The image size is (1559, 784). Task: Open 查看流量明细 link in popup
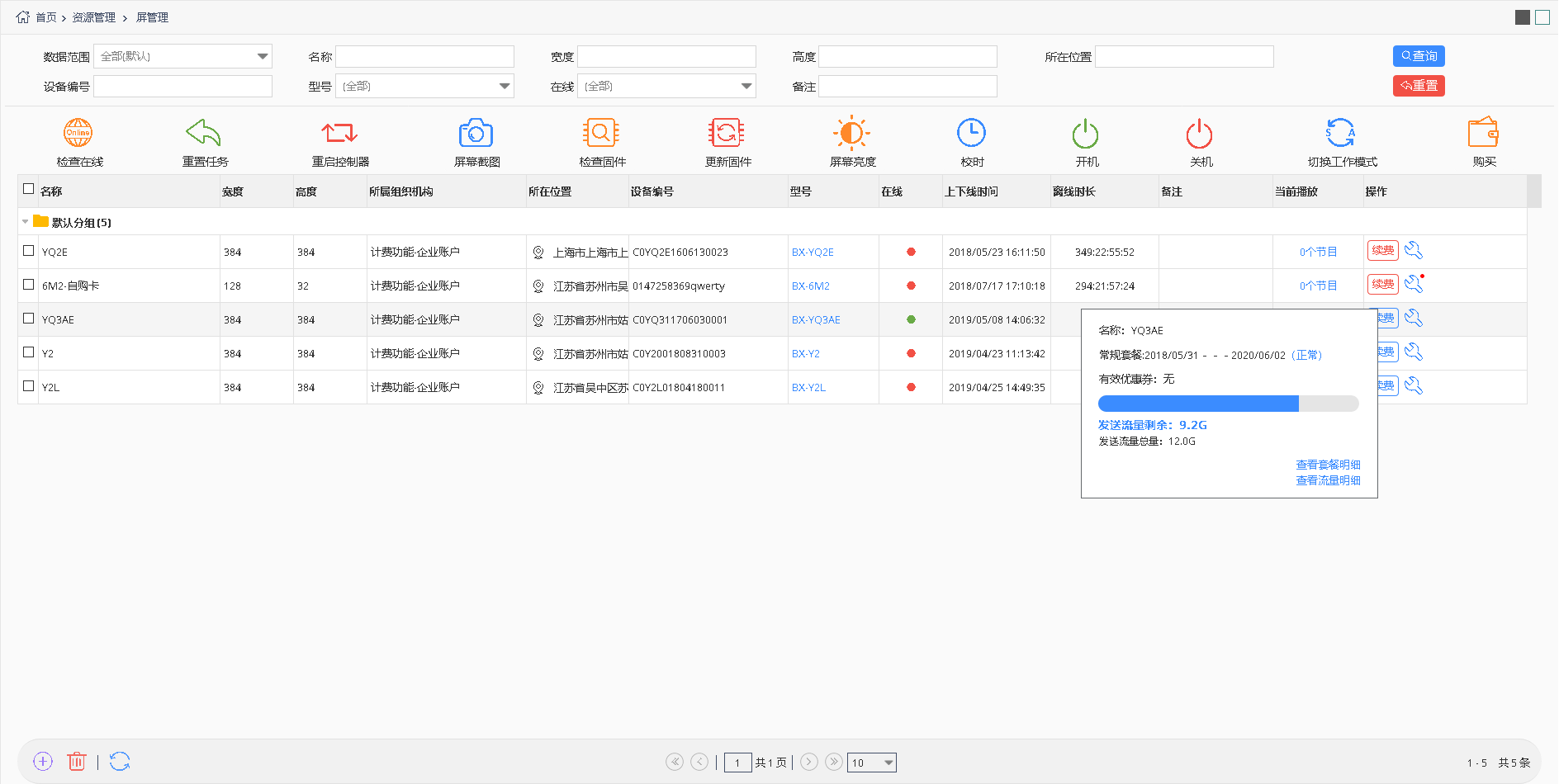tap(1328, 480)
